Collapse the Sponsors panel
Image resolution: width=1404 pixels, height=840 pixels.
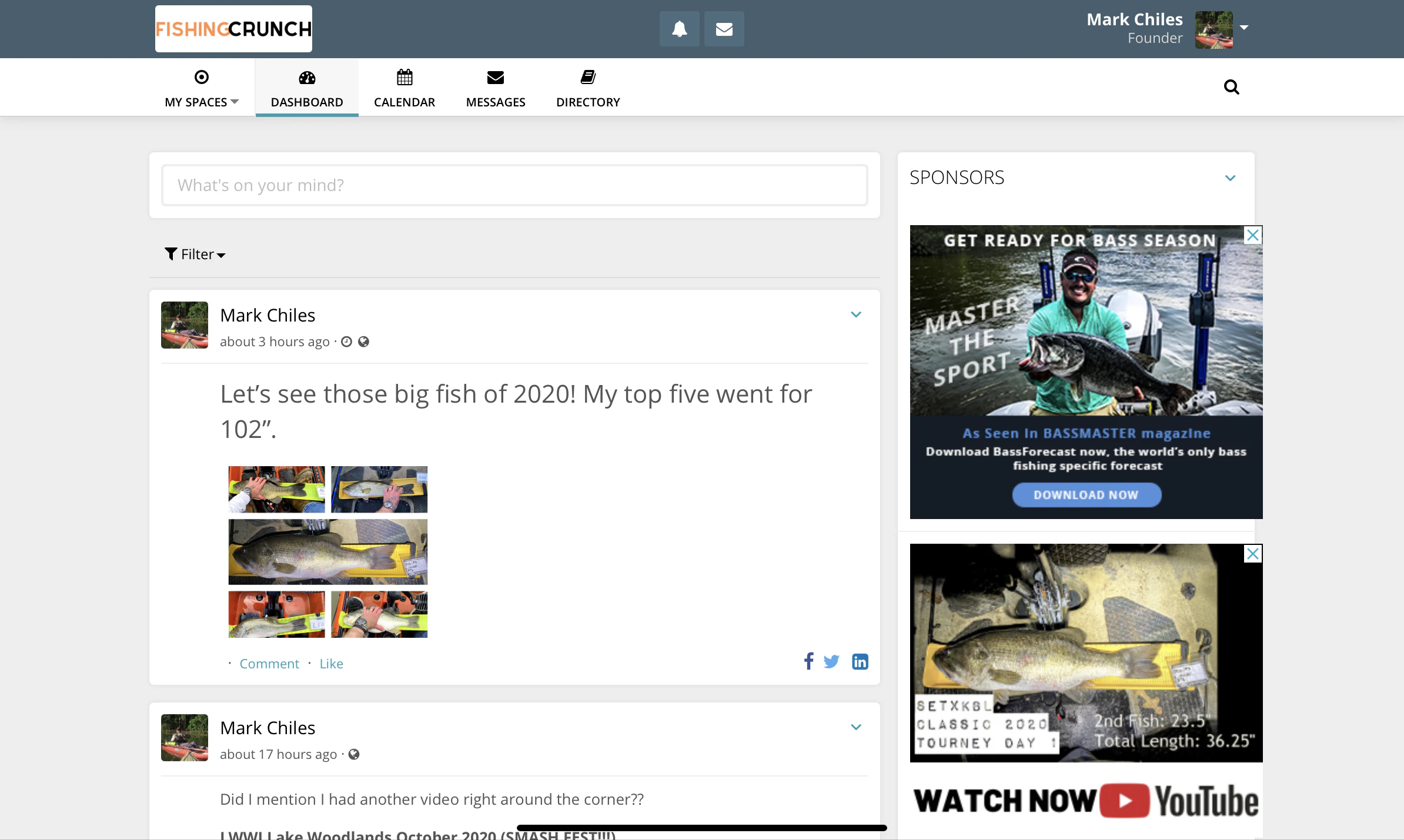point(1230,178)
